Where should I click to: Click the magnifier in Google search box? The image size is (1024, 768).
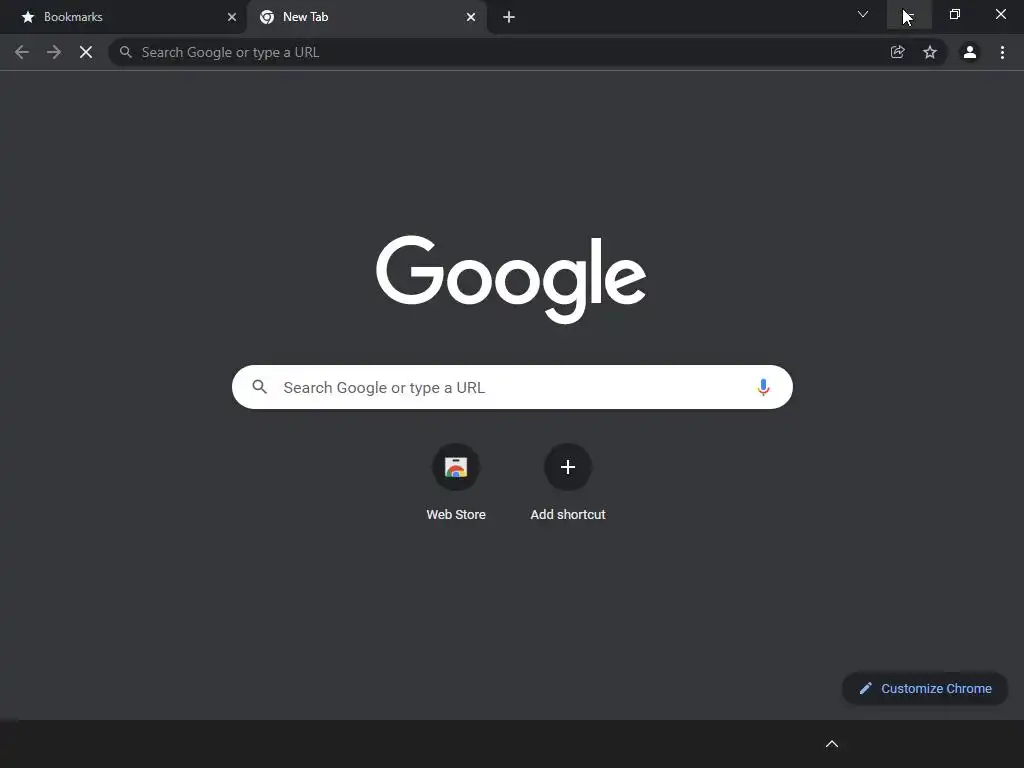[x=259, y=387]
